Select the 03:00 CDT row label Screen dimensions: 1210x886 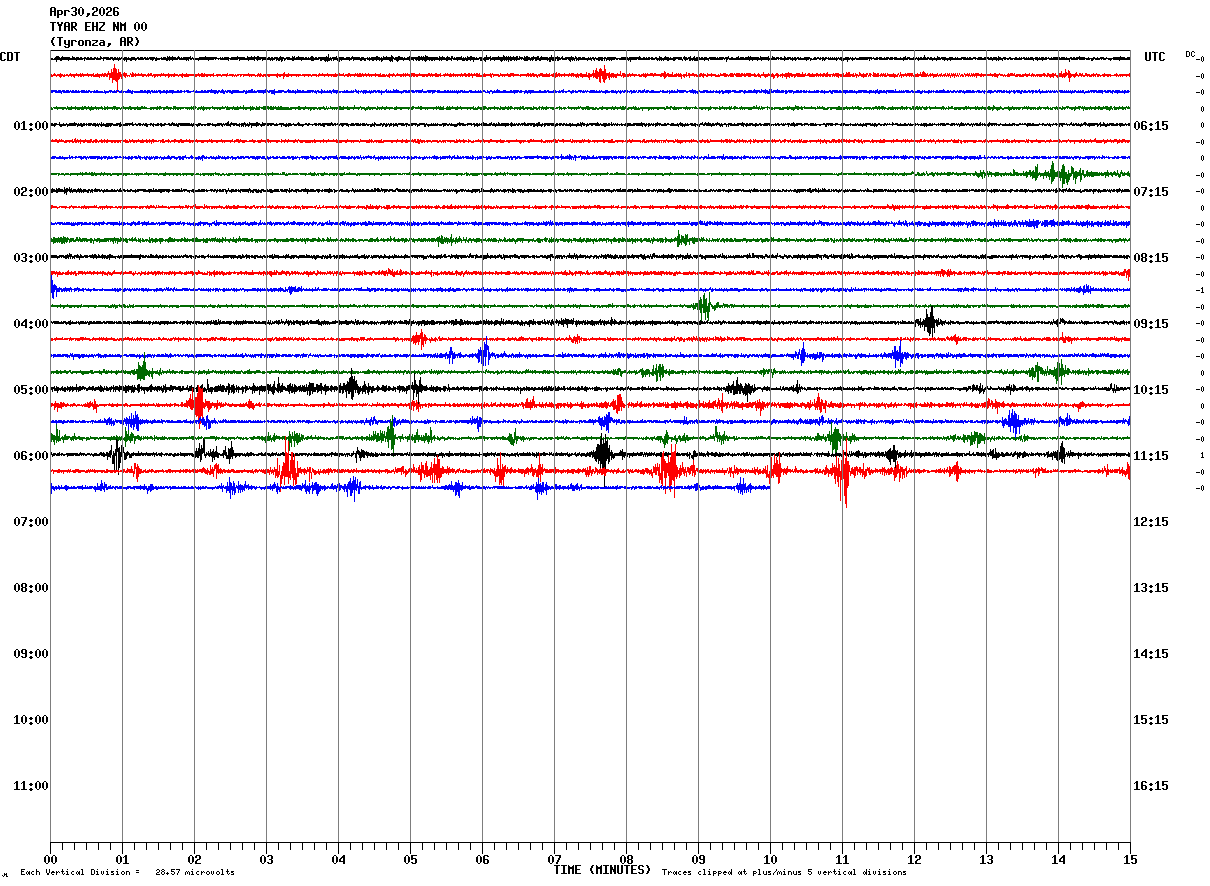click(31, 258)
